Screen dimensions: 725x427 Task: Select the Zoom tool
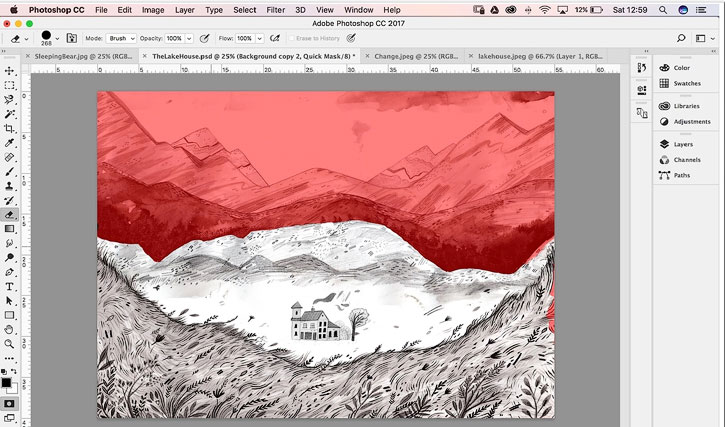[x=9, y=344]
